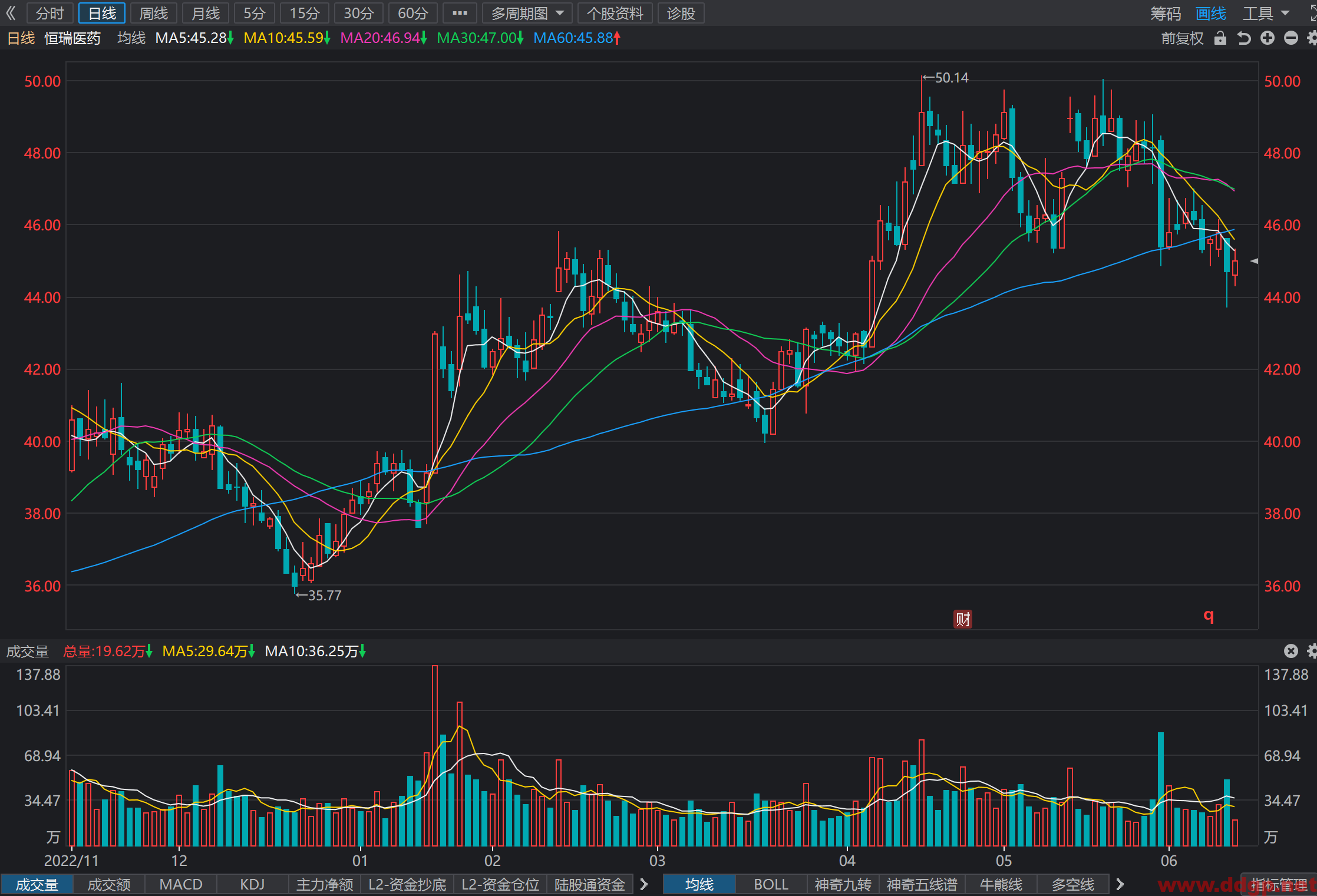Click the unlock padlock icon
Viewport: 1317px width, 896px height.
click(1220, 39)
